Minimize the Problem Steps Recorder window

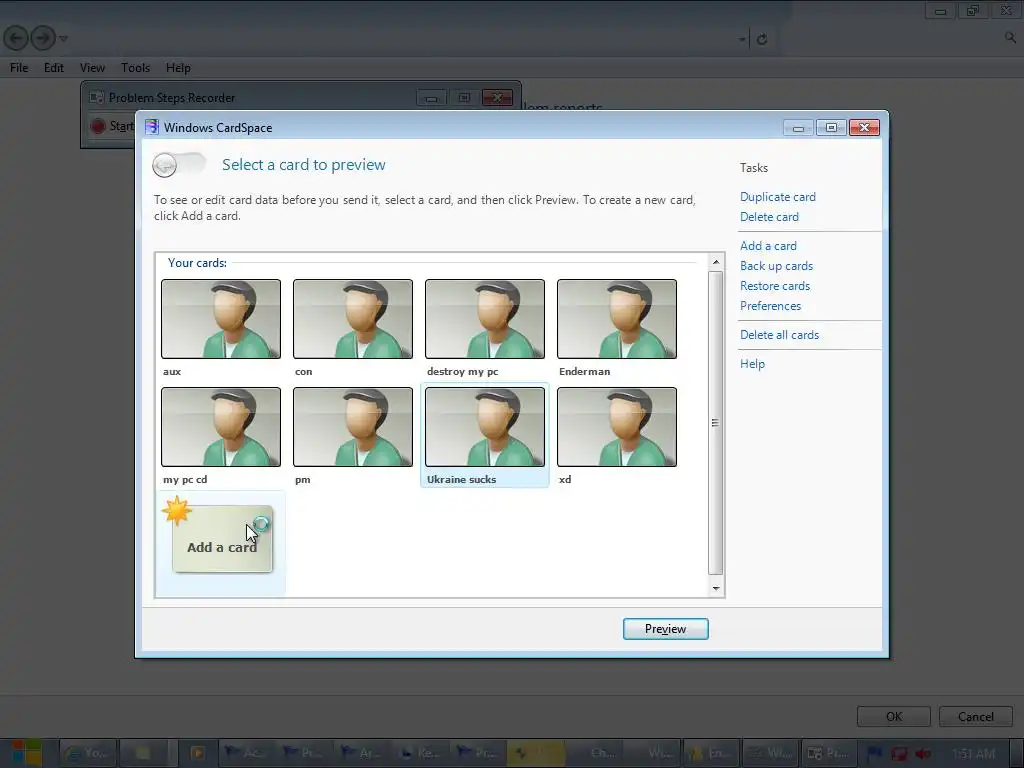(x=431, y=98)
